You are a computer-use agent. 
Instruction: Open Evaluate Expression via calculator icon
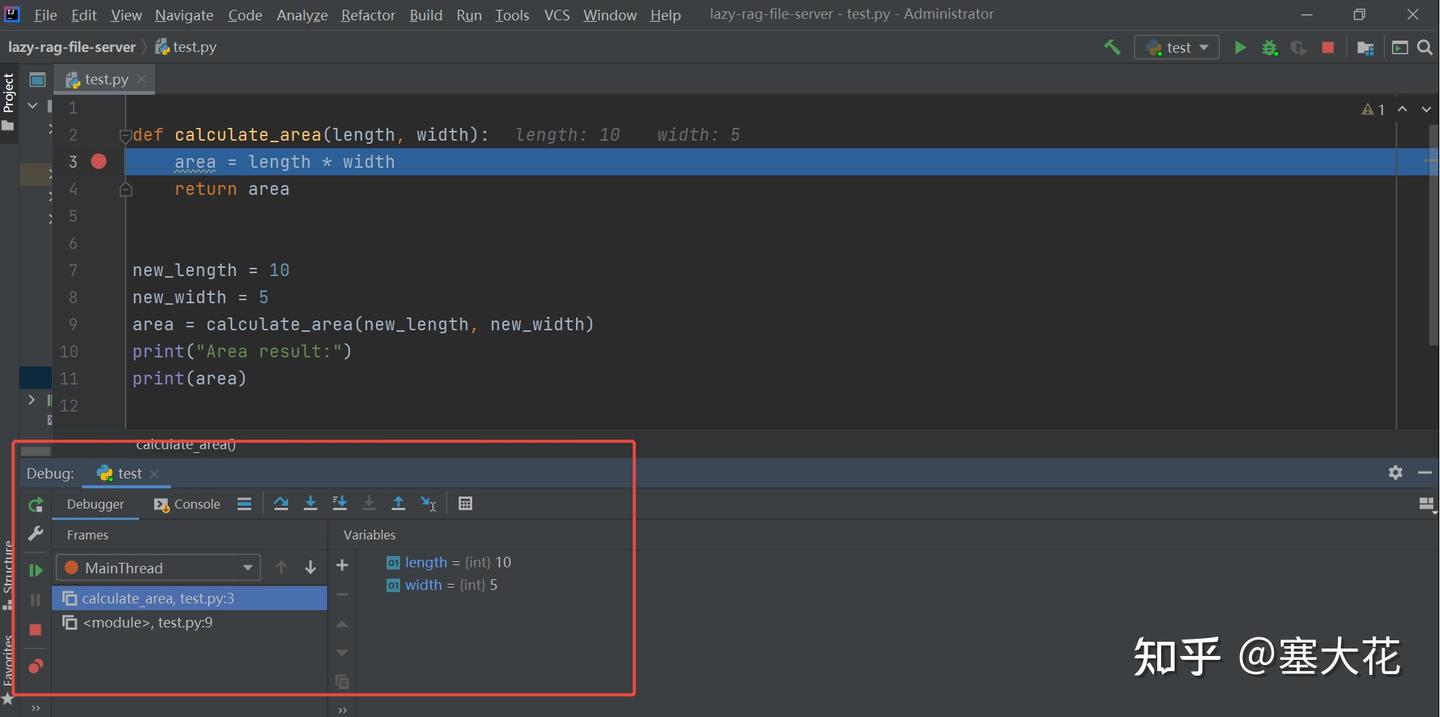(x=465, y=503)
